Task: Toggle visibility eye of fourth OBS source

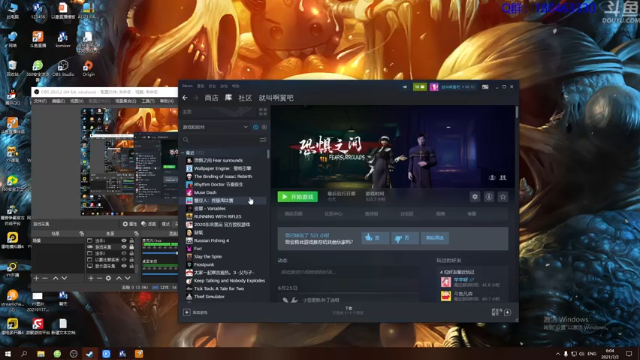Action: [124, 260]
